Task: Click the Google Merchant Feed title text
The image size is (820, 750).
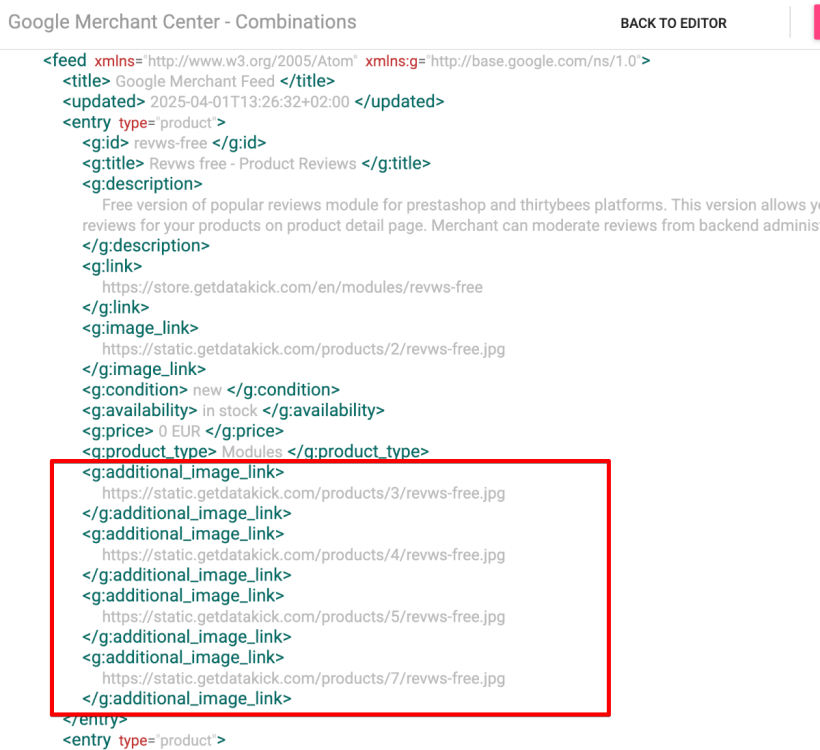Action: (x=196, y=82)
